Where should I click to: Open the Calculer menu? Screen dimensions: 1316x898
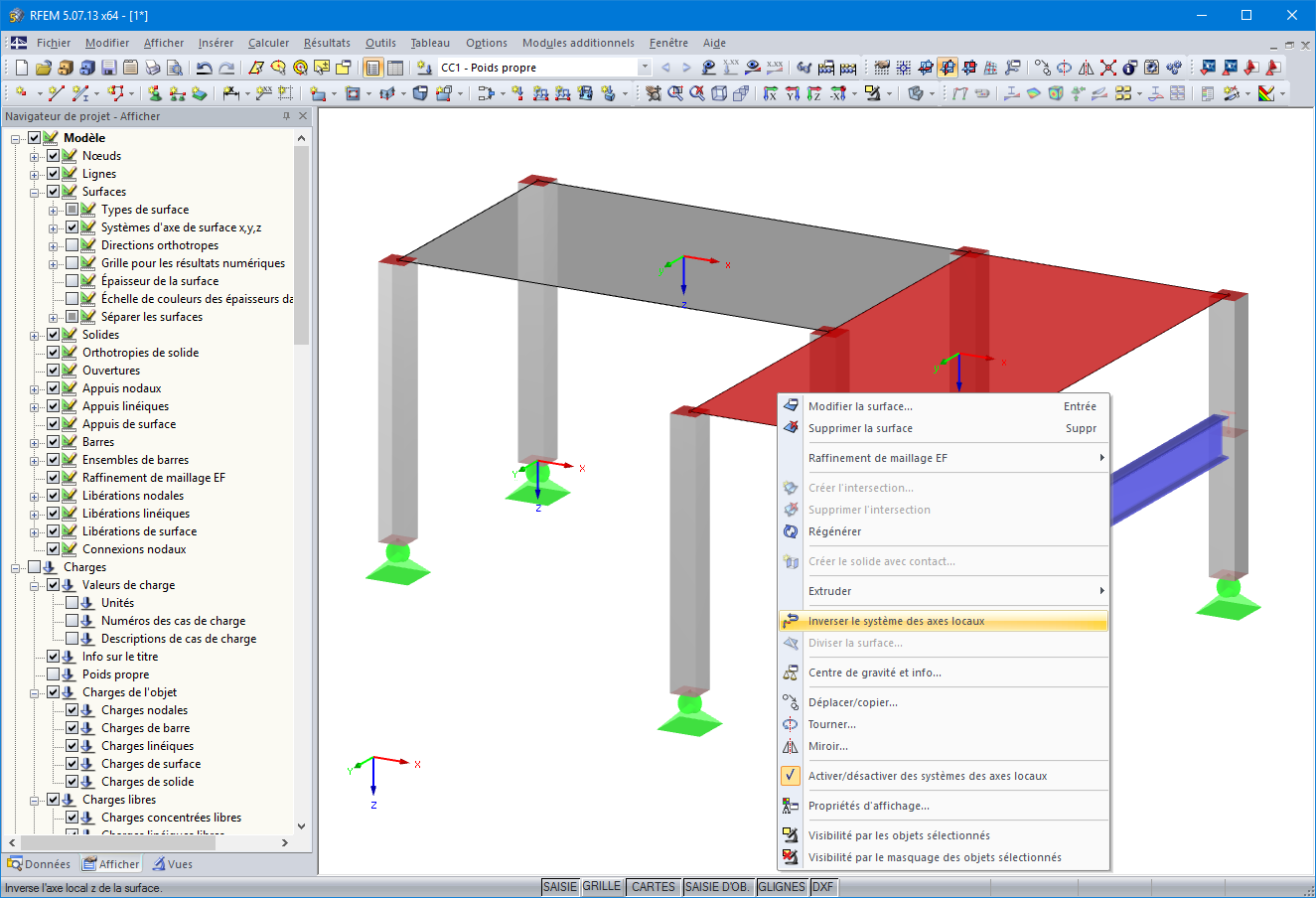268,43
